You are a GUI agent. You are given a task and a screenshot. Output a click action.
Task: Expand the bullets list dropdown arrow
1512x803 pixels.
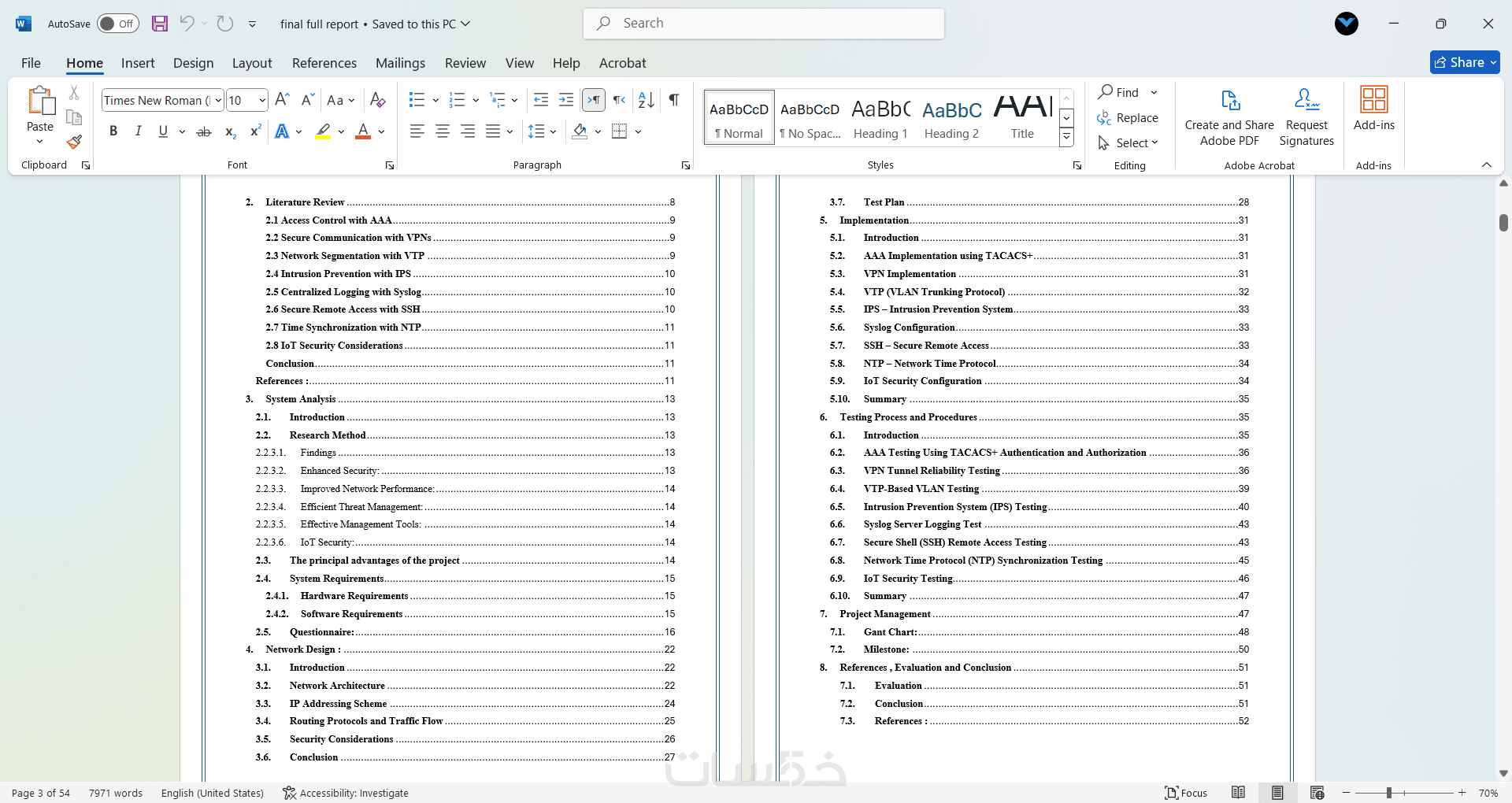[x=435, y=100]
